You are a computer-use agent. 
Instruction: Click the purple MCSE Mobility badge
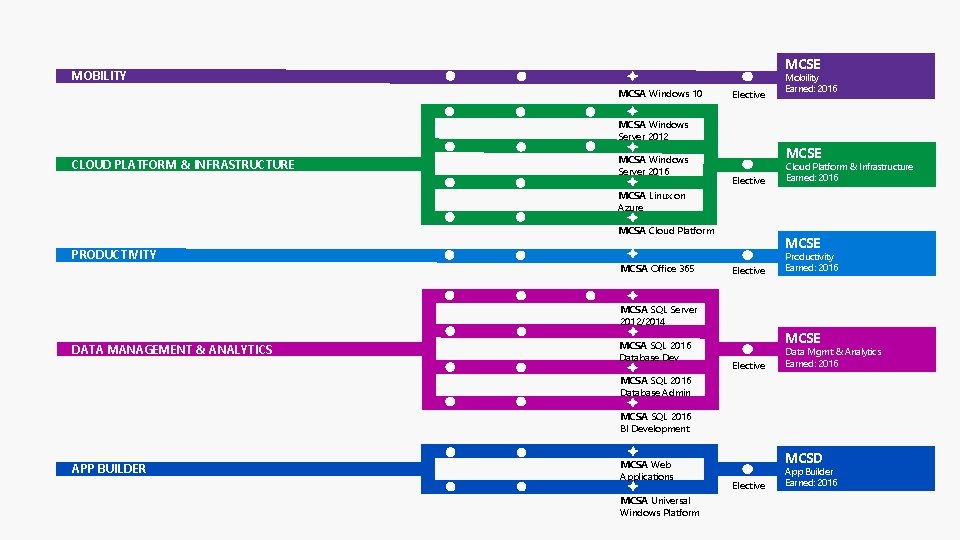point(856,76)
